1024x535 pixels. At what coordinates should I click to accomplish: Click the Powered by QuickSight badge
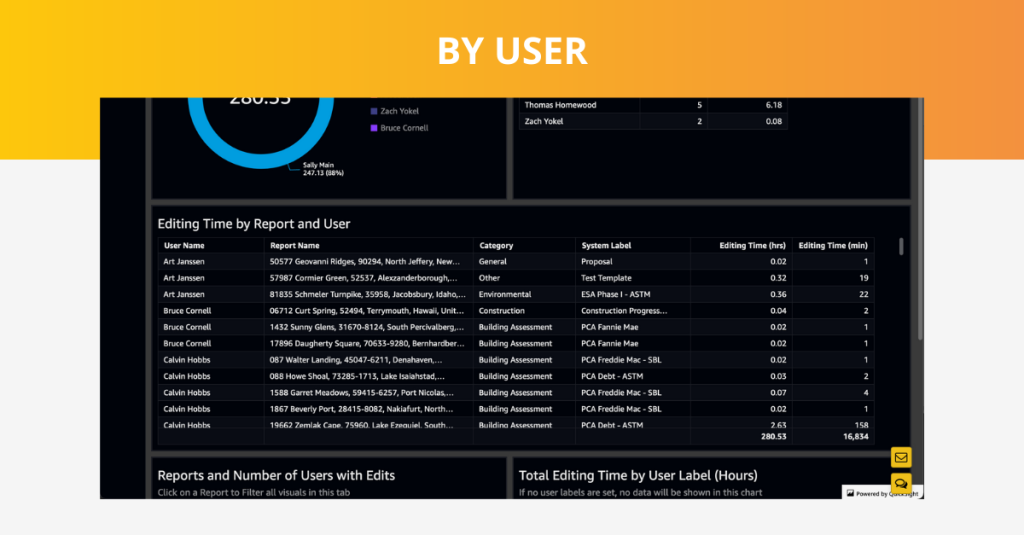pyautogui.click(x=882, y=493)
